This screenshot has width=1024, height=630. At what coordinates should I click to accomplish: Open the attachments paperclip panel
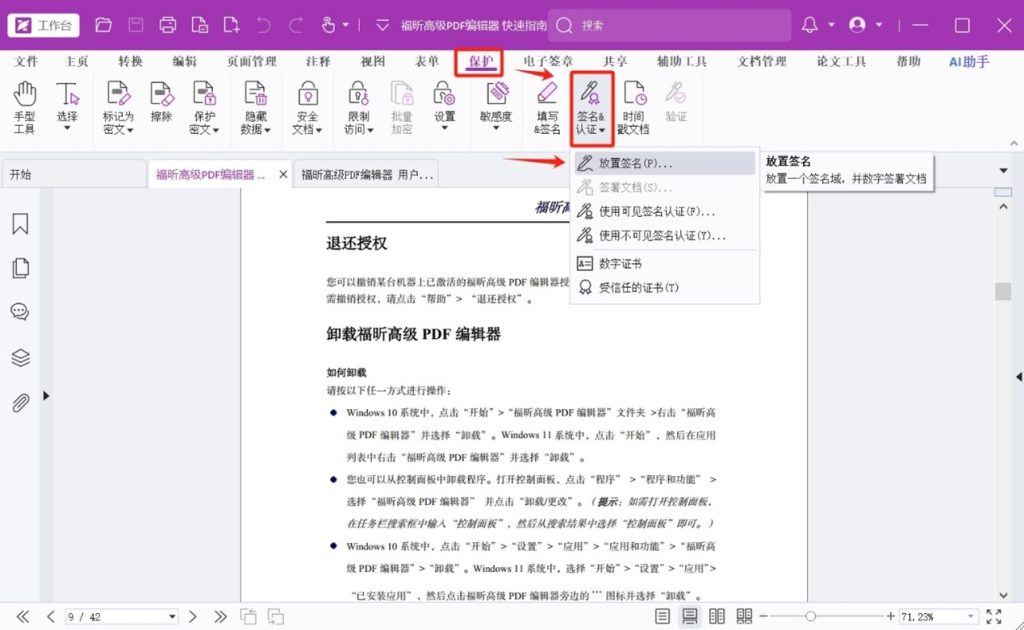(x=20, y=403)
